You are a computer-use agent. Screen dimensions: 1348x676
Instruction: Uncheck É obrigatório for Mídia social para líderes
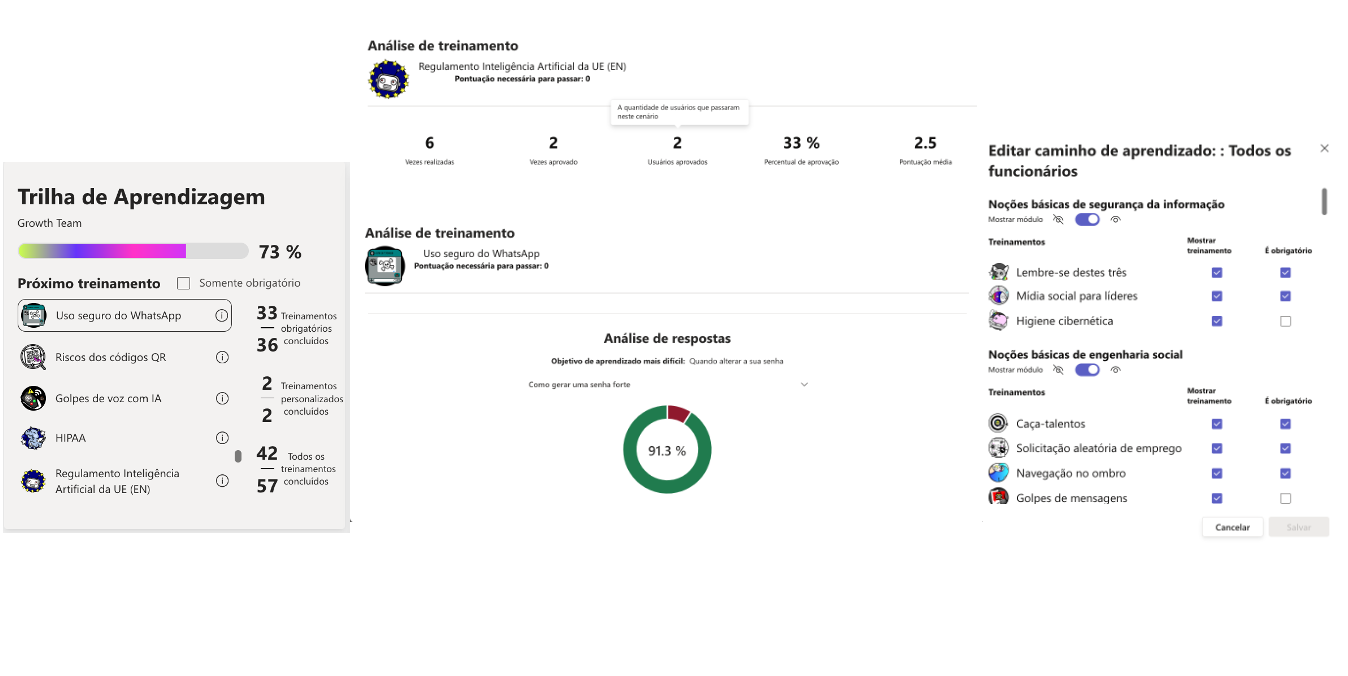pyautogui.click(x=1285, y=296)
